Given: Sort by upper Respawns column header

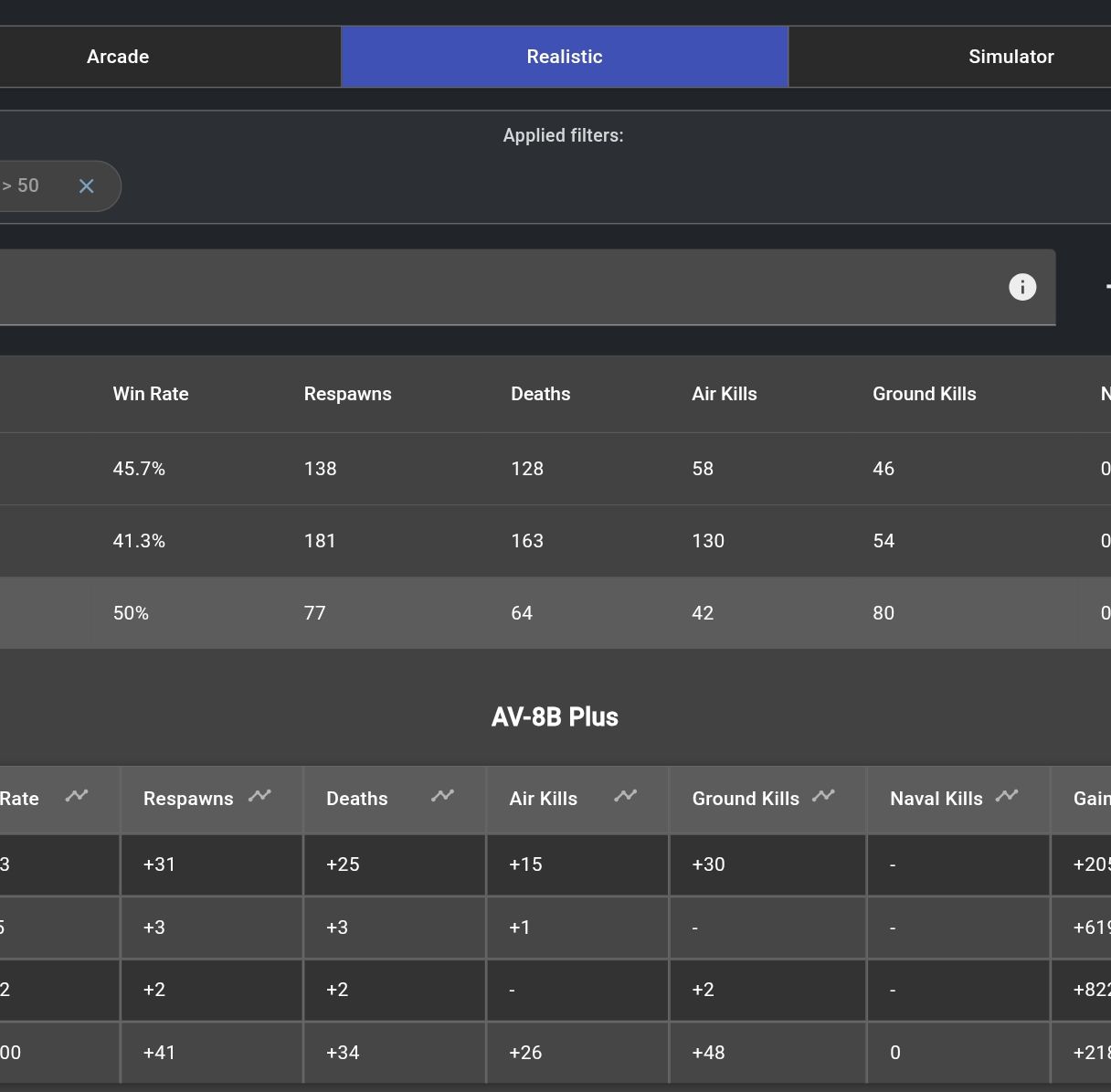Looking at the screenshot, I should 347,394.
